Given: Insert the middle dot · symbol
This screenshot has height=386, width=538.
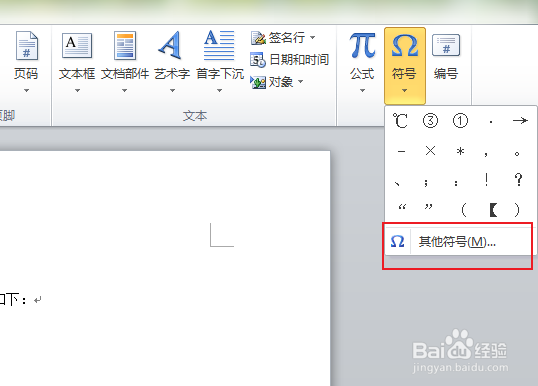Looking at the screenshot, I should (x=491, y=121).
